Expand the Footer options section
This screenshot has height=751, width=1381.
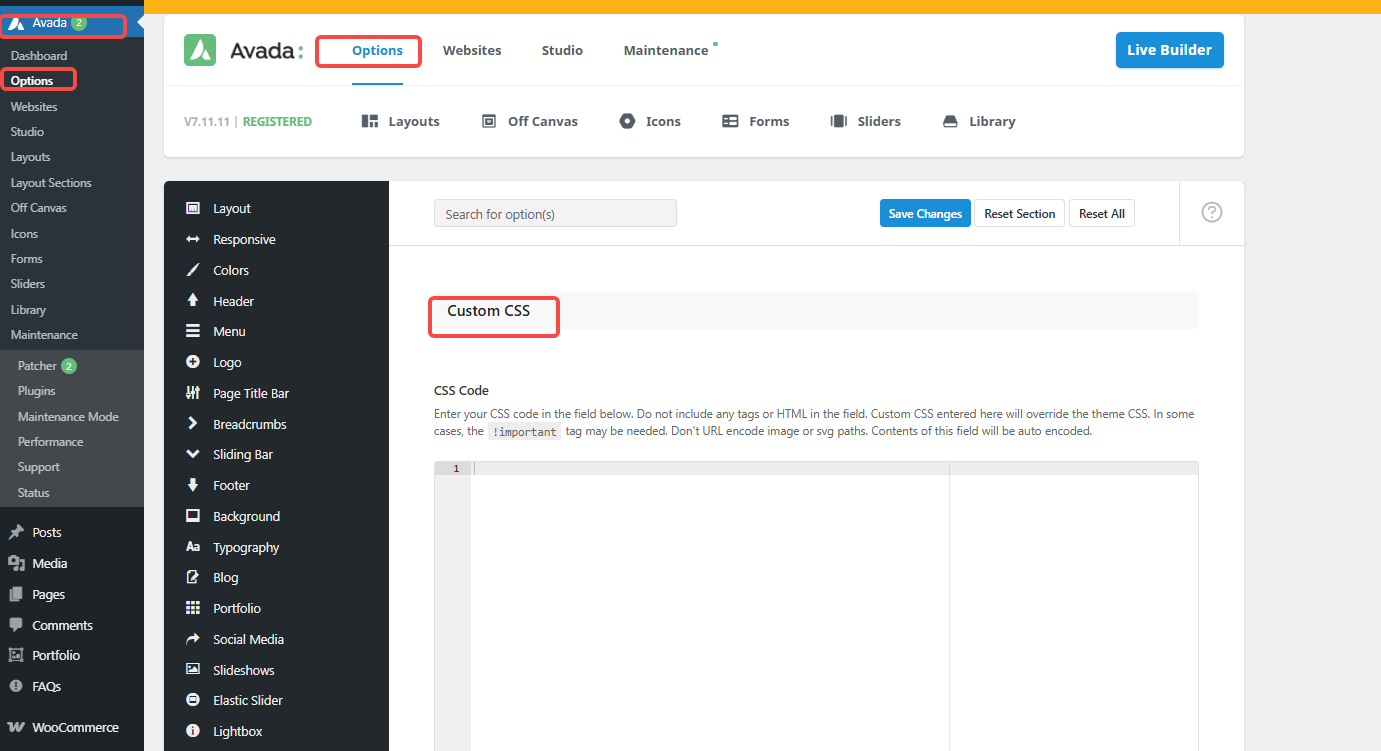click(x=231, y=485)
